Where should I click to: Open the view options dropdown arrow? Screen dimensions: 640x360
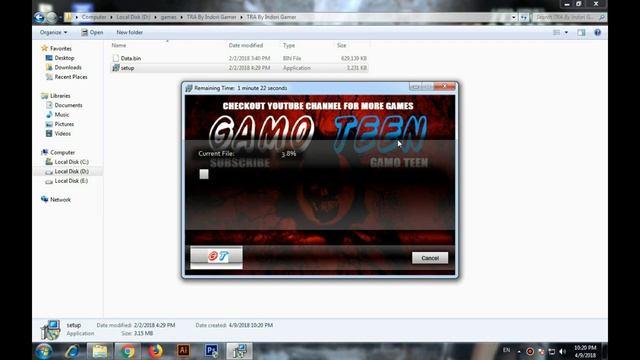[x=566, y=32]
